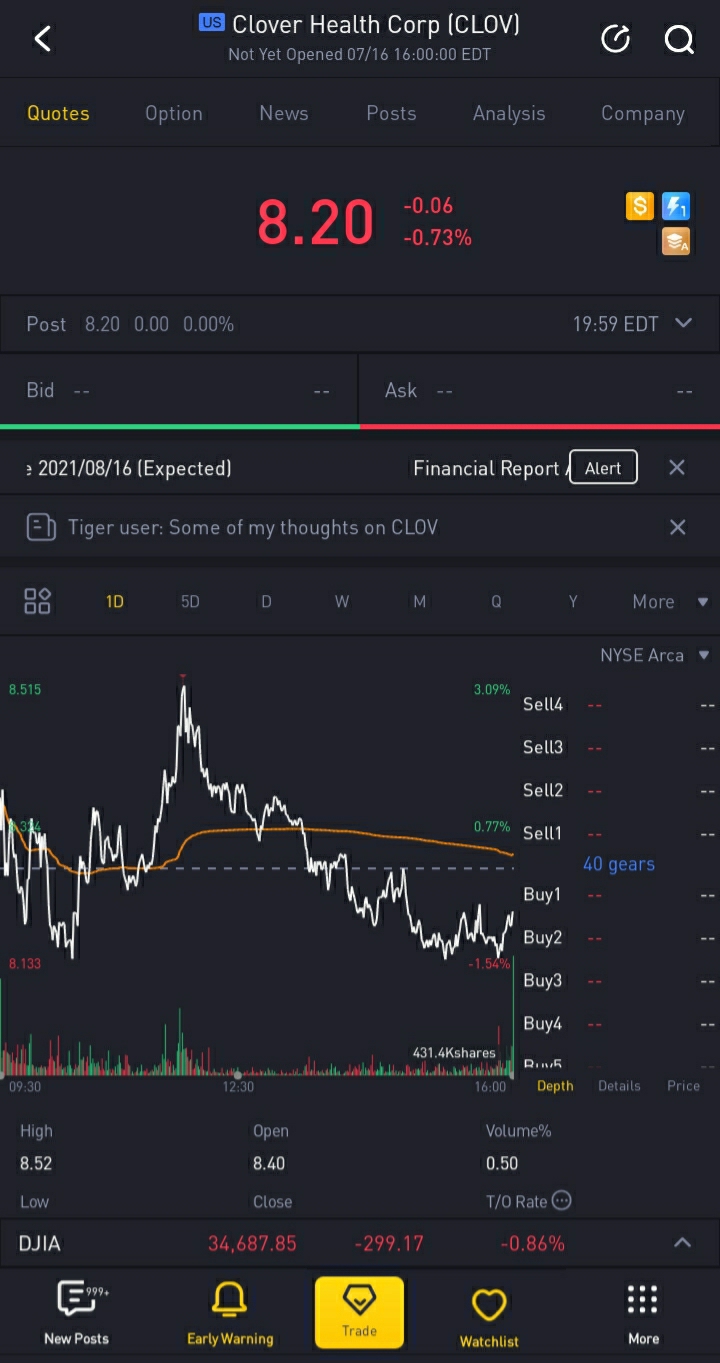Tap the post note icon beside Tiger user
This screenshot has width=720, height=1363.
(41, 527)
